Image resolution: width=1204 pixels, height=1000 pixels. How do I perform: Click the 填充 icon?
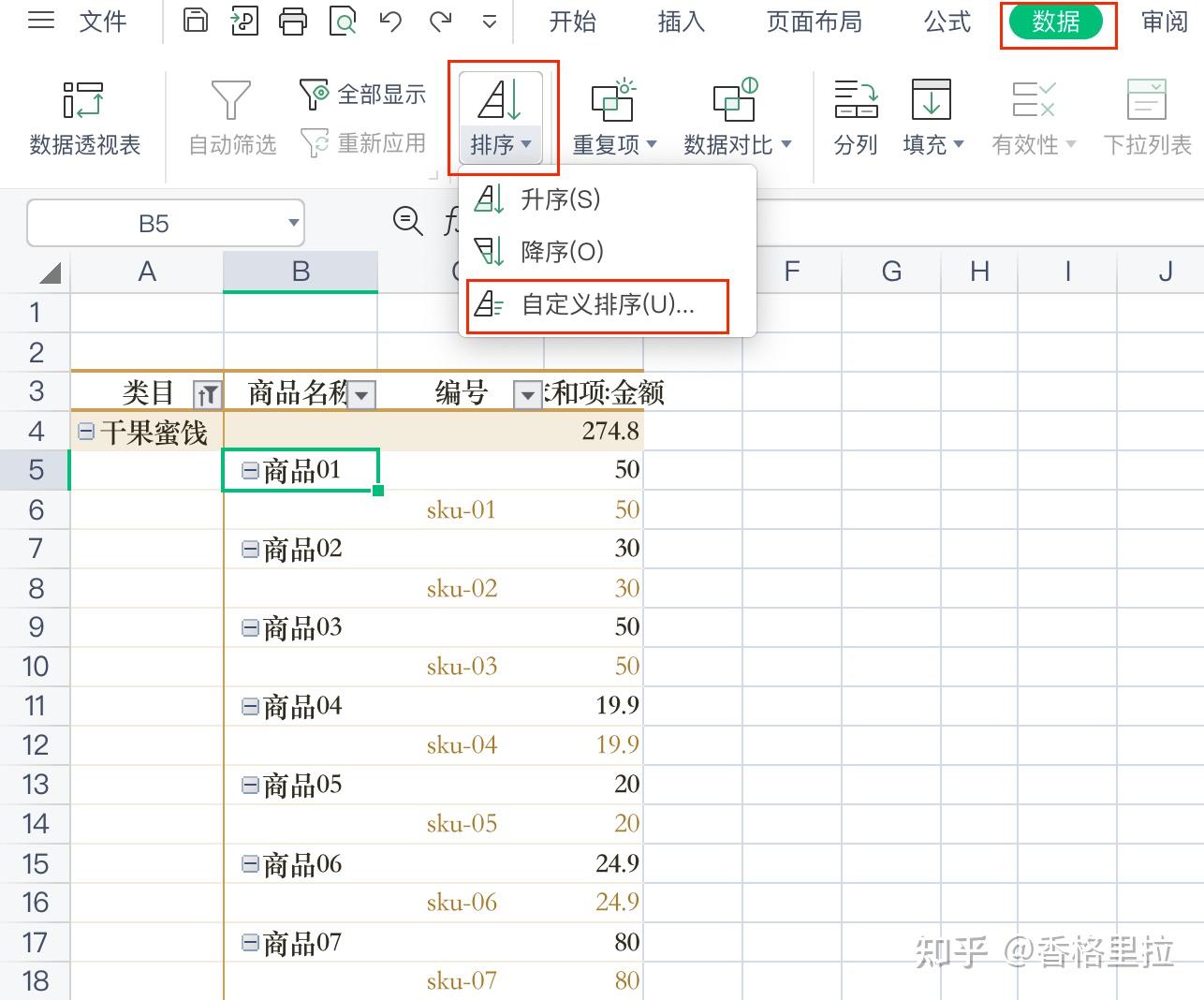[x=932, y=99]
